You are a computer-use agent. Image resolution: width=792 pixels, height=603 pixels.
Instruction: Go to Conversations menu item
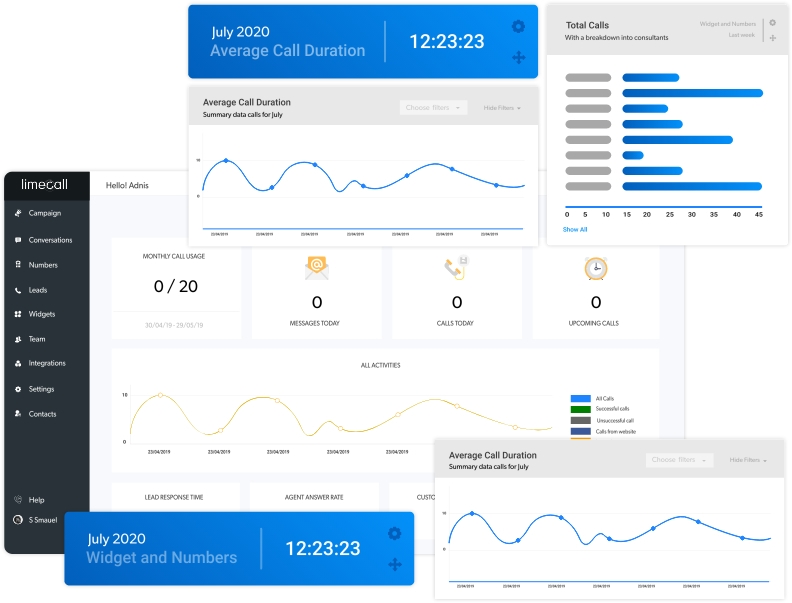51,240
